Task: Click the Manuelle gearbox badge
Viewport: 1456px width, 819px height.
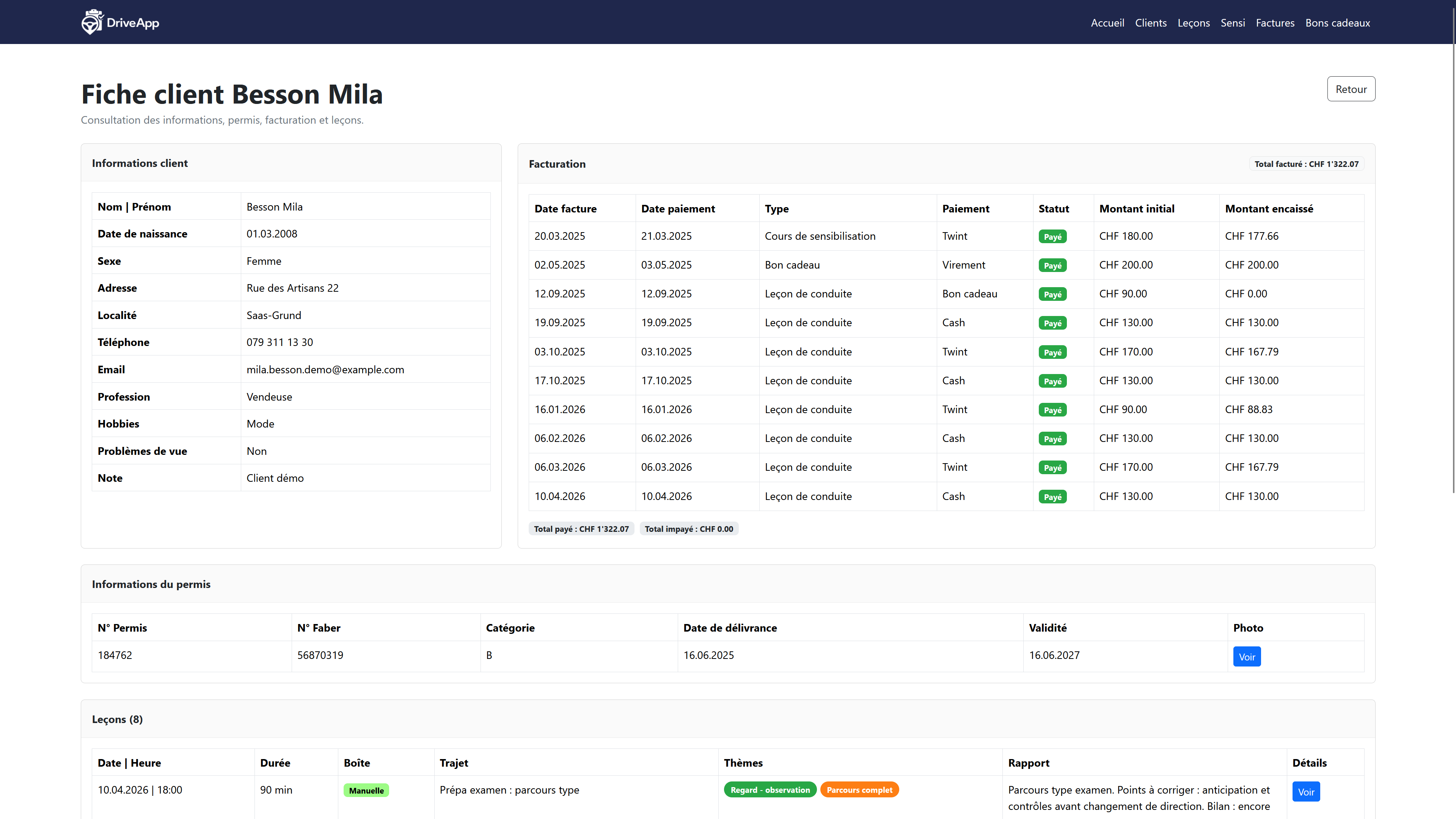Action: 366,790
